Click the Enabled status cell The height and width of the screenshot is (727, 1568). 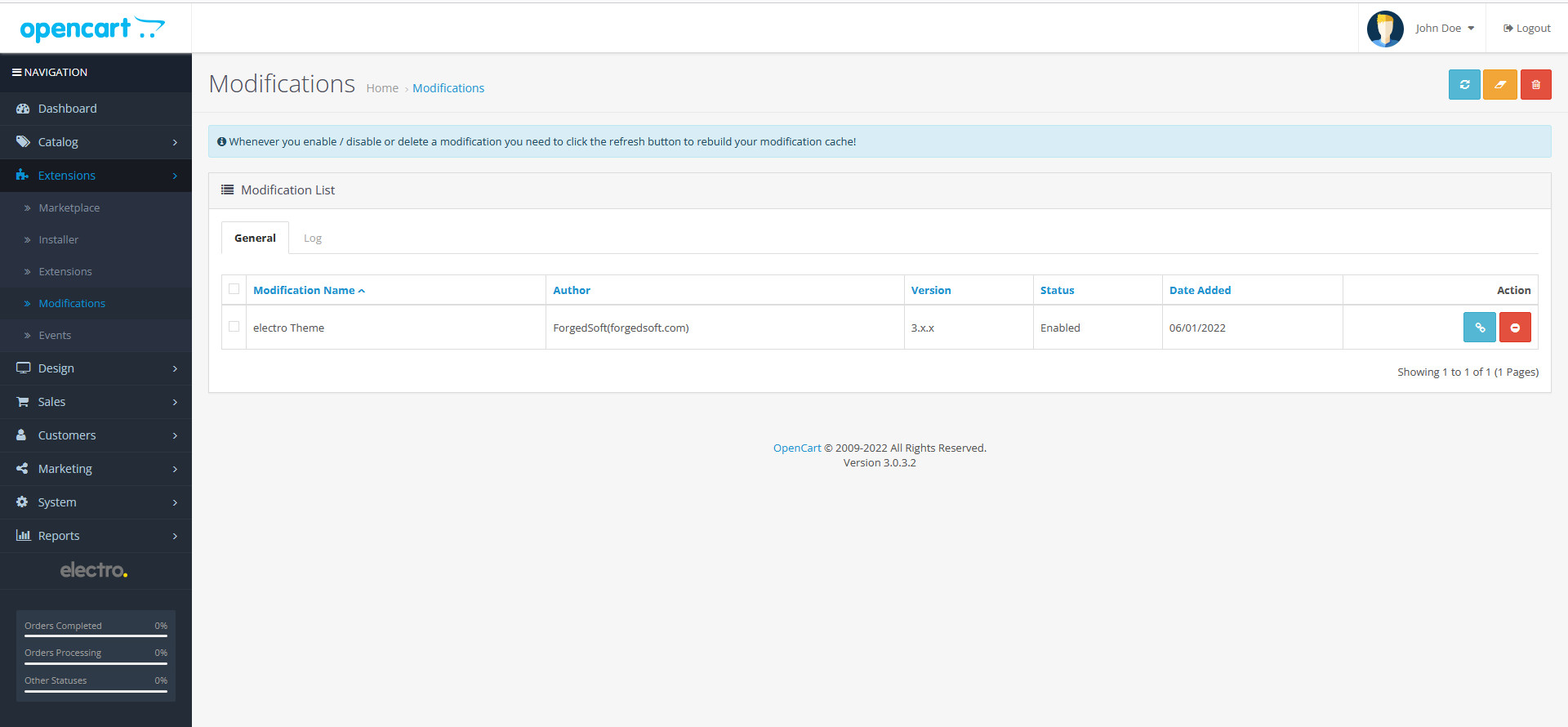(1098, 328)
